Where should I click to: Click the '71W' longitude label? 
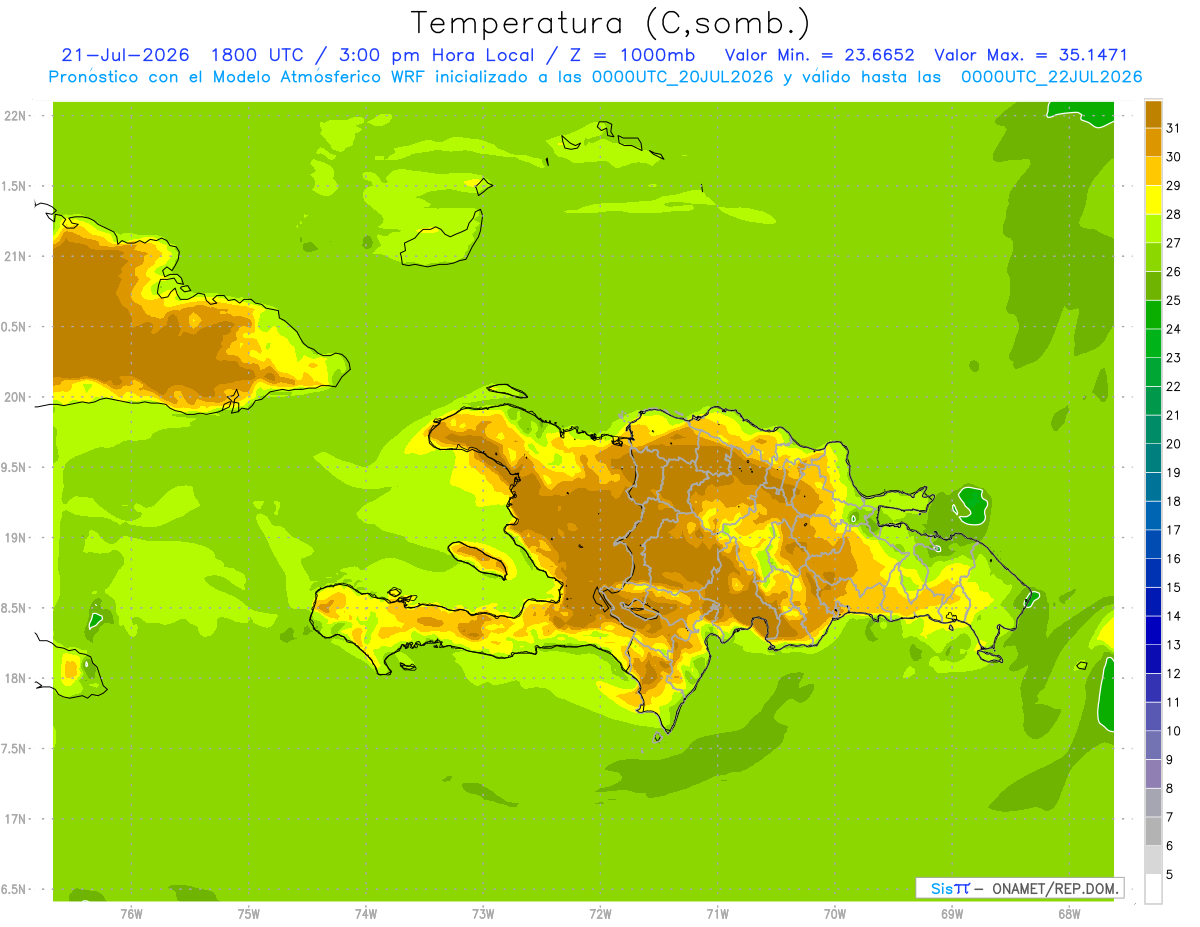pyautogui.click(x=717, y=914)
